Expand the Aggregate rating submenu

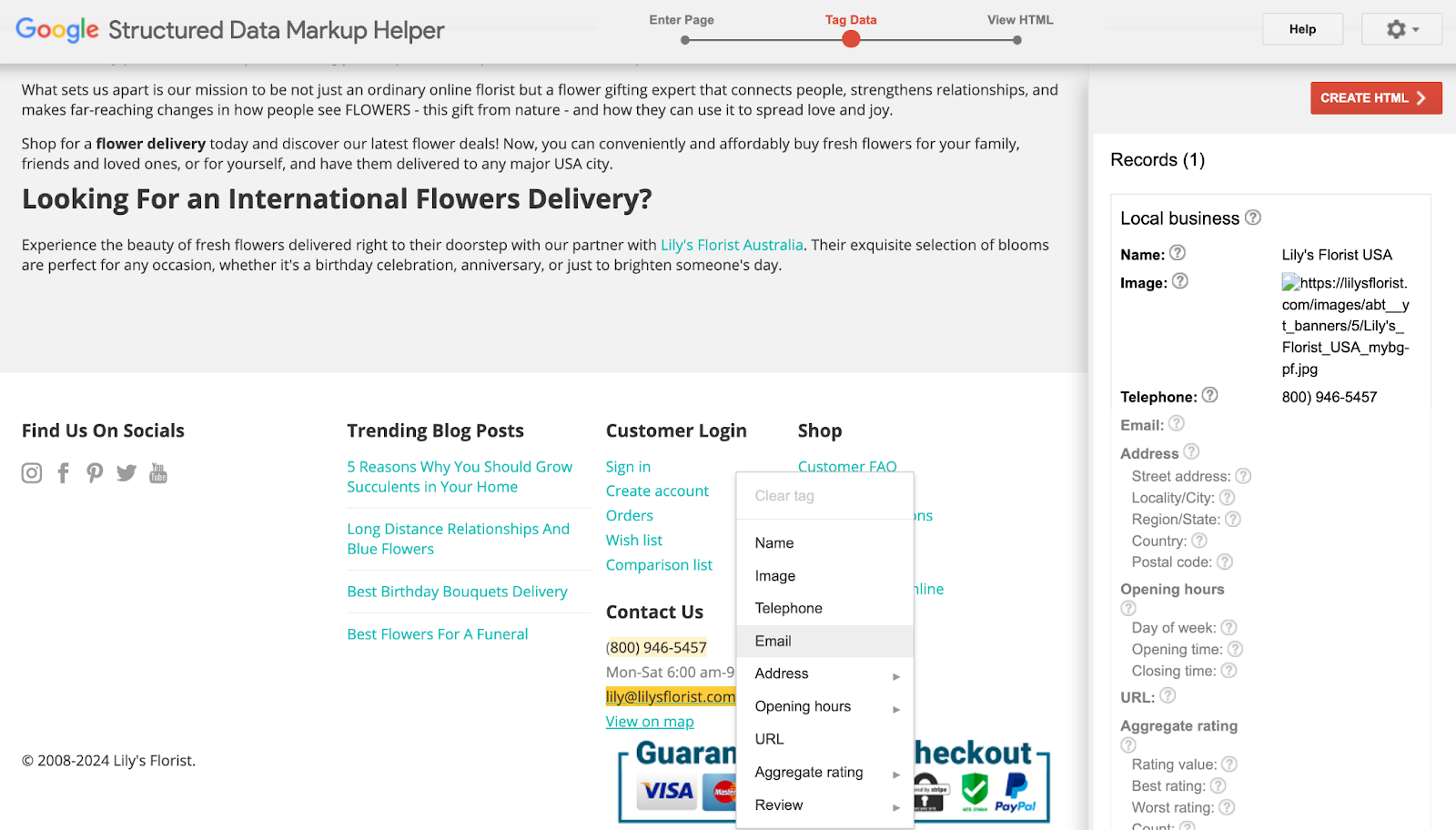(x=824, y=773)
